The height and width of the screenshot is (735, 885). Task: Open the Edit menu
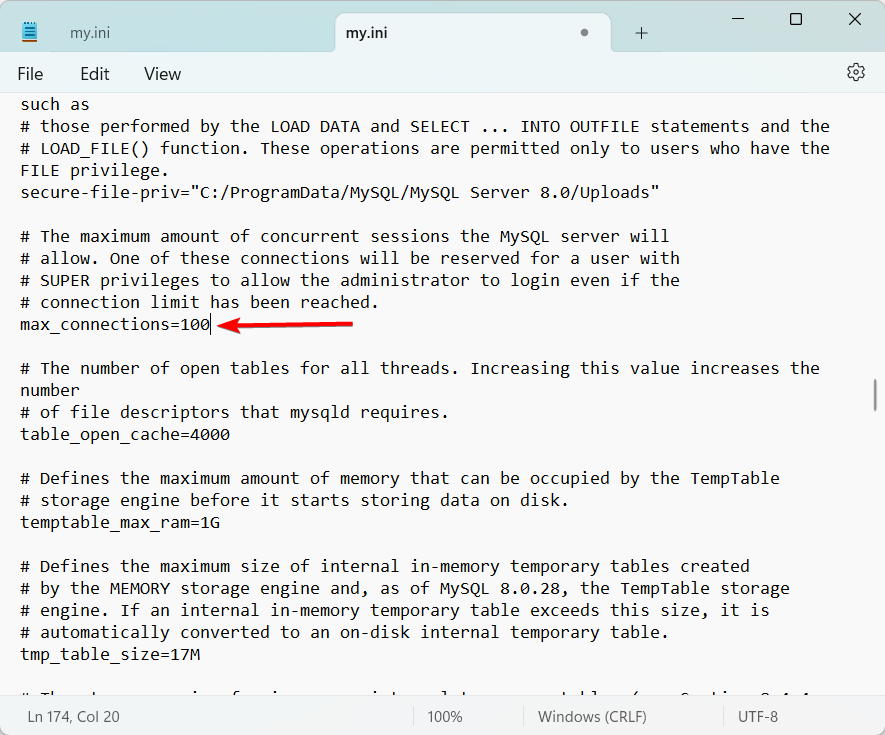pos(94,74)
